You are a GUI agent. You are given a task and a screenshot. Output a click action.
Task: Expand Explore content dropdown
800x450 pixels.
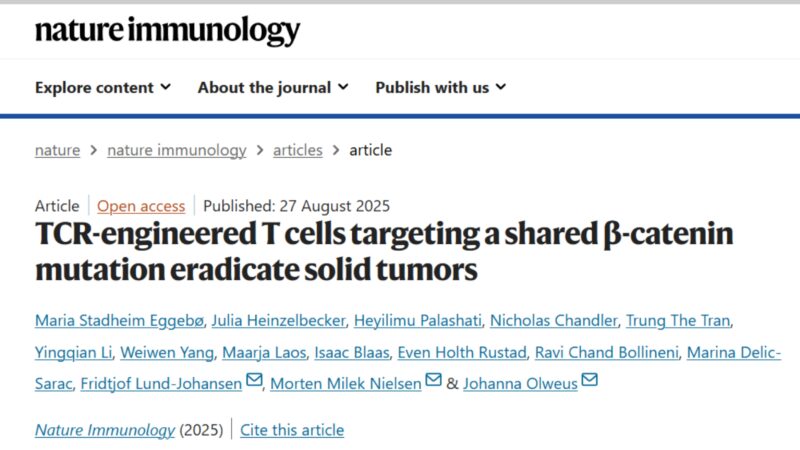103,88
